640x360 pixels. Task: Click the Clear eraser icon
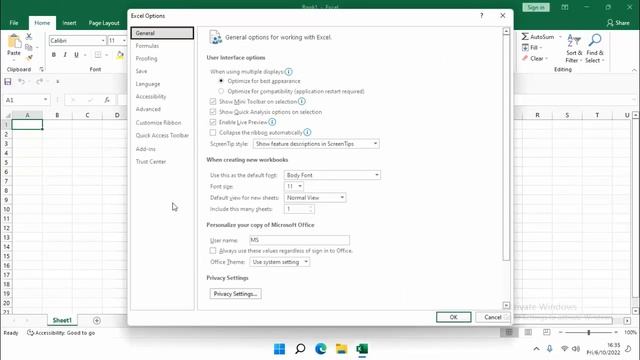point(525,58)
